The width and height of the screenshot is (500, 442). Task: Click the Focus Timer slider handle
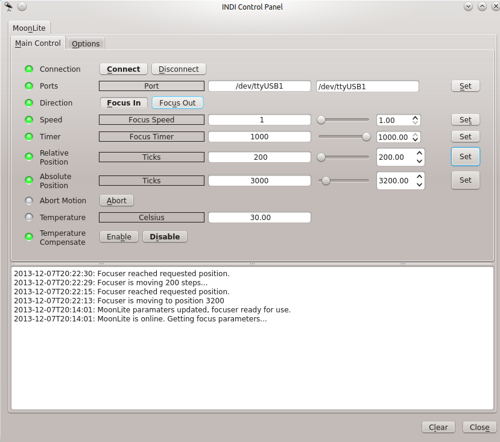[x=366, y=137]
